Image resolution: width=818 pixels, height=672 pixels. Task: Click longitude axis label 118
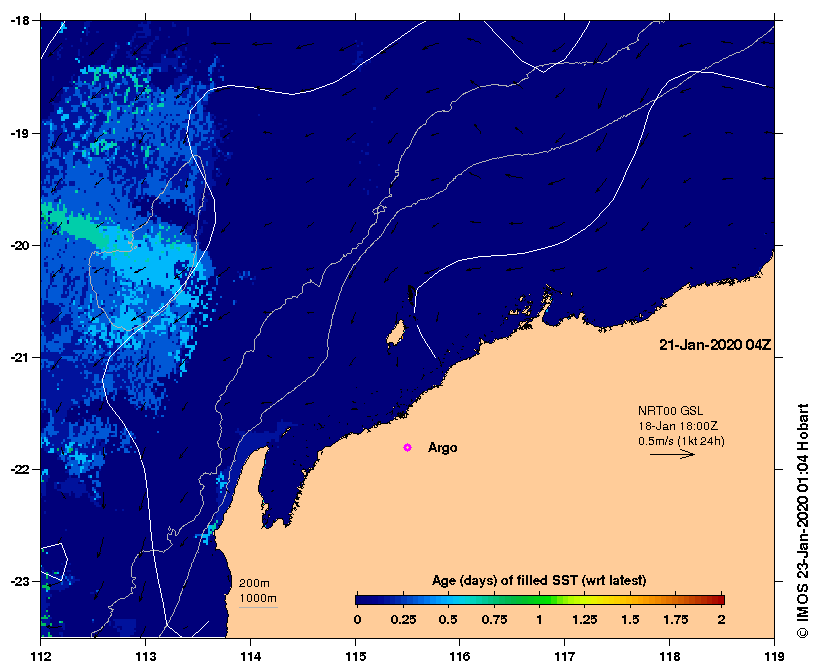(x=670, y=656)
